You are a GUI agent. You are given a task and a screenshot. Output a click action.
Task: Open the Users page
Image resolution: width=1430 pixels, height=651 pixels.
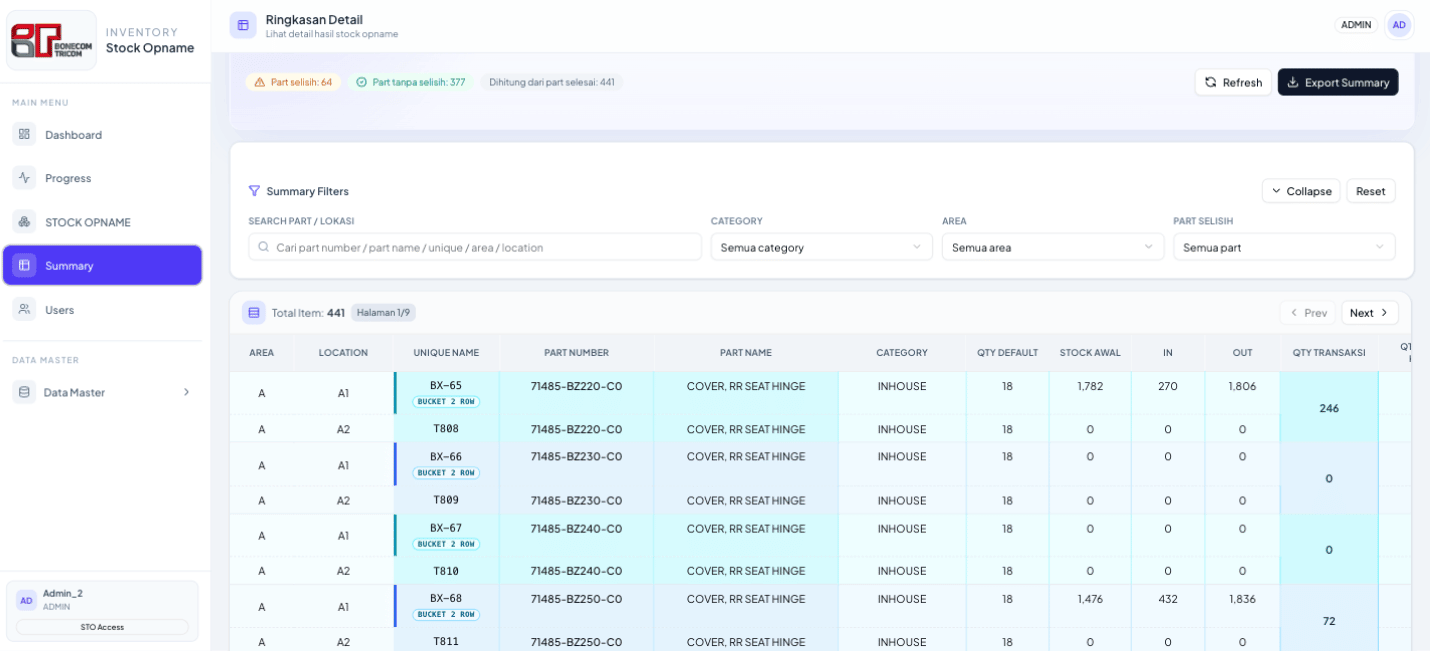(102, 309)
